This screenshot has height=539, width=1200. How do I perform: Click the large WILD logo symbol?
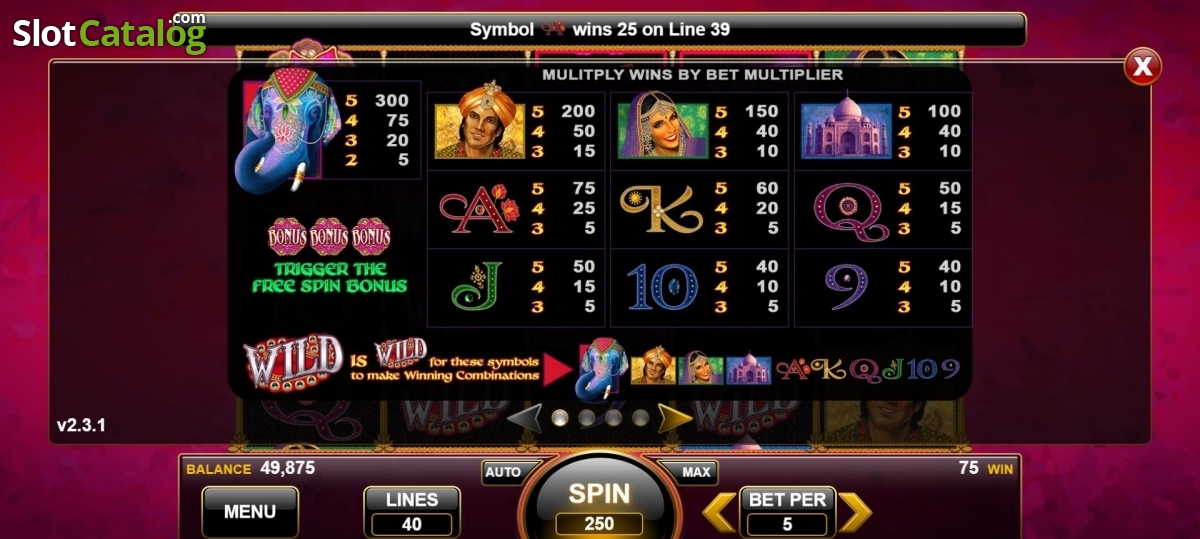tap(293, 359)
